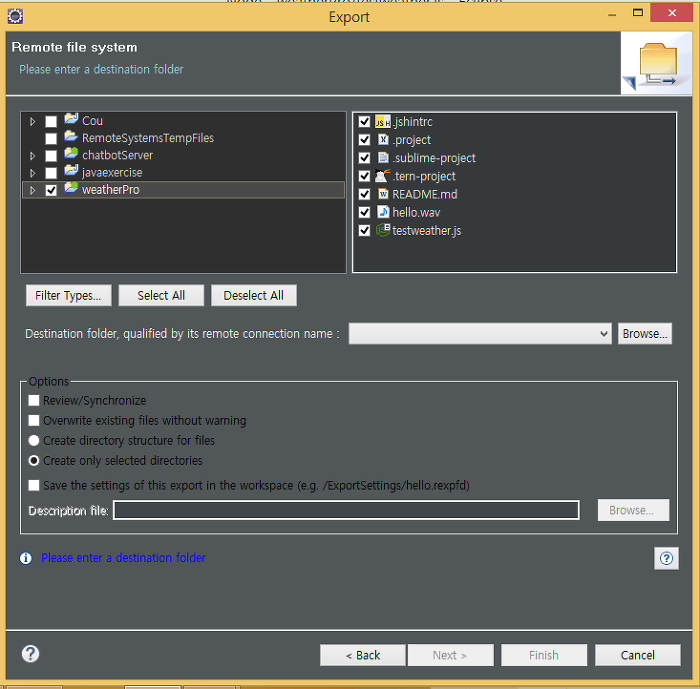Click the .sublime-project document icon
The image size is (700, 689).
383,158
